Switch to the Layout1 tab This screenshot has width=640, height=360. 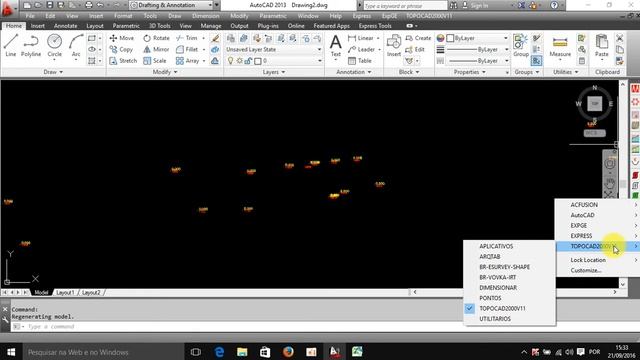click(x=65, y=293)
